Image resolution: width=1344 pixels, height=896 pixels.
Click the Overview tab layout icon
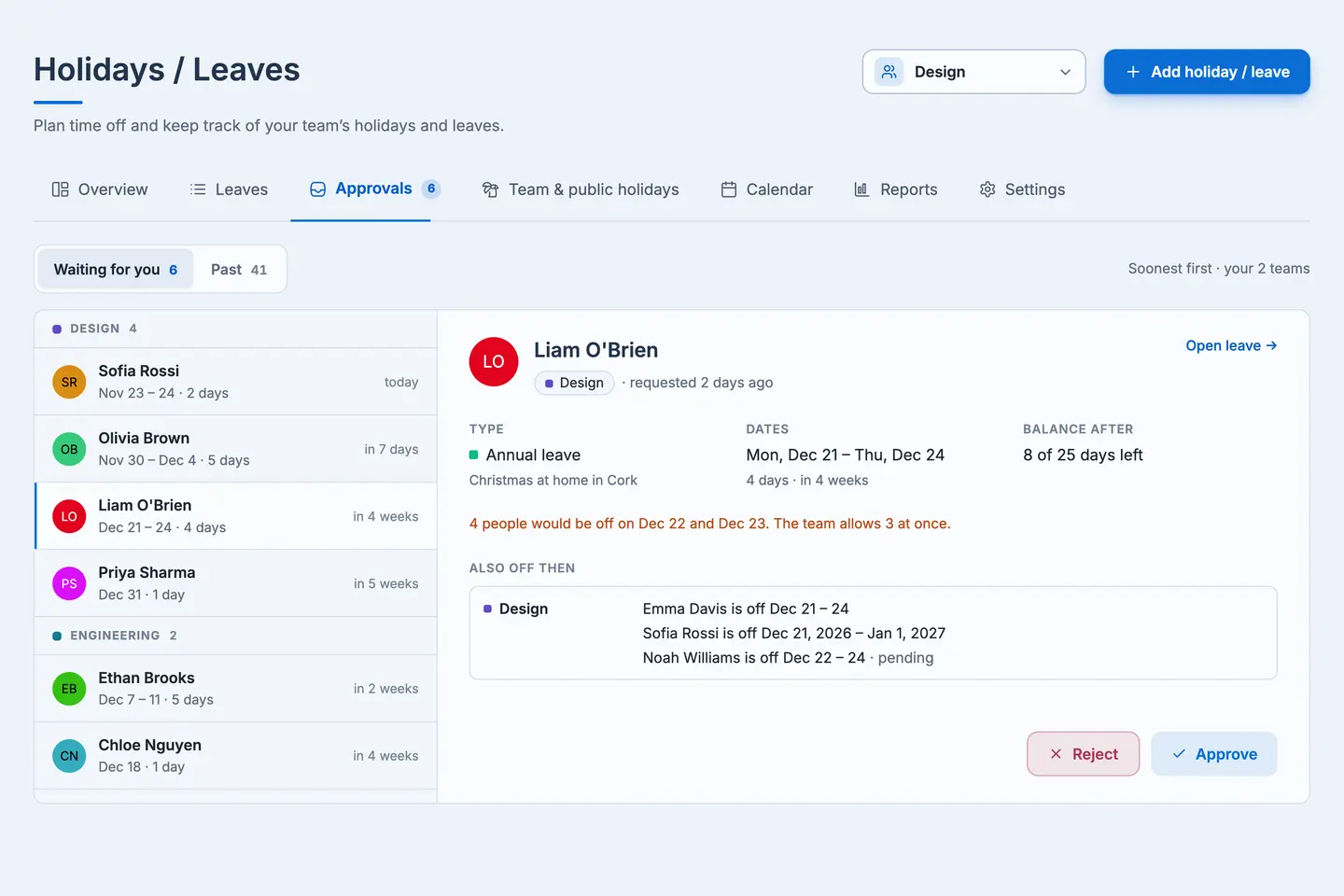pyautogui.click(x=61, y=189)
